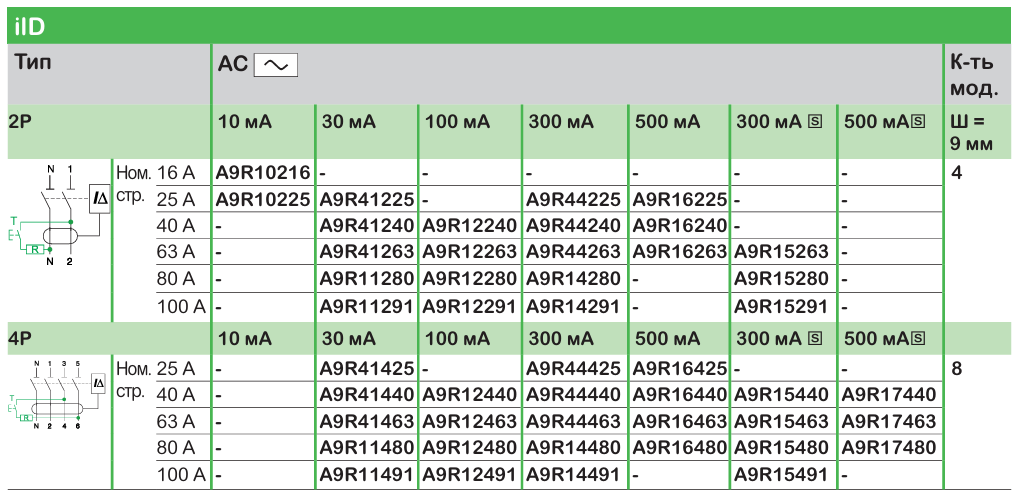Select the module count value 8
The height and width of the screenshot is (500, 1018).
click(957, 369)
